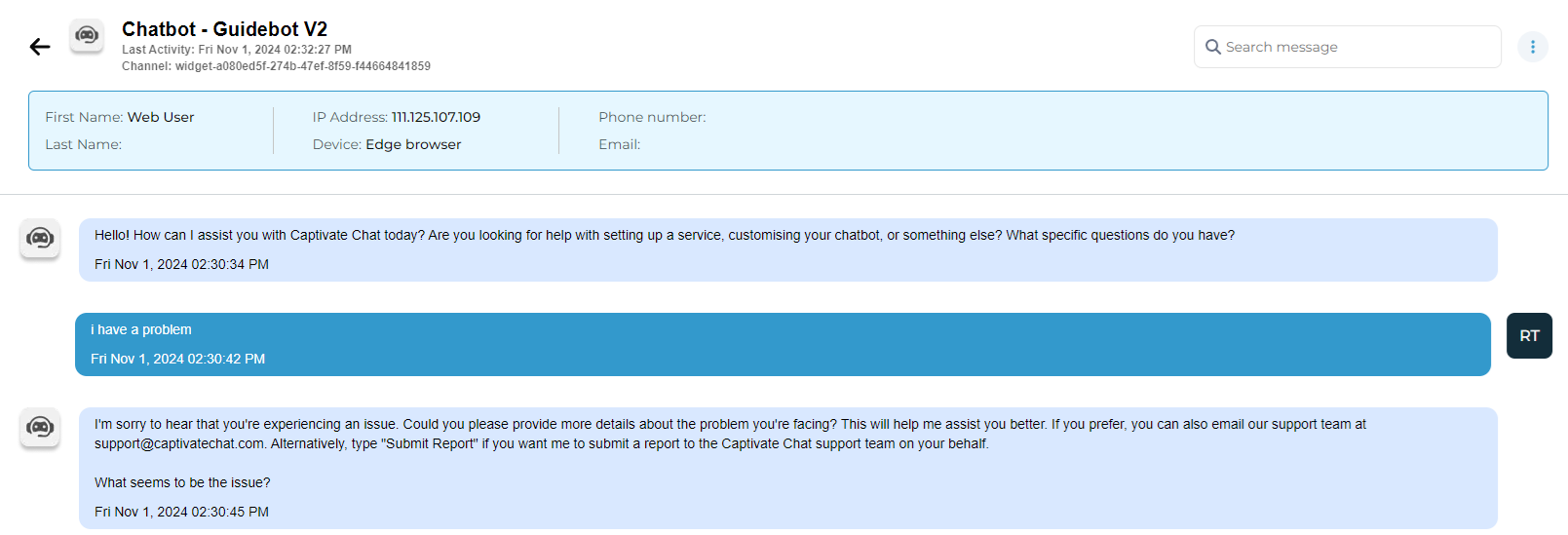Click the Phone number label
This screenshot has height=535, width=1568.
pyautogui.click(x=652, y=117)
